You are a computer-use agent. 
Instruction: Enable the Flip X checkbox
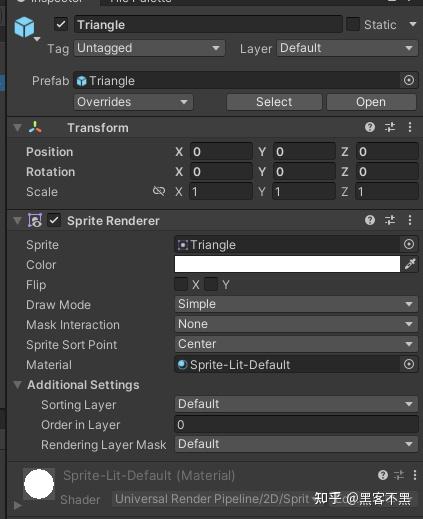tap(181, 284)
